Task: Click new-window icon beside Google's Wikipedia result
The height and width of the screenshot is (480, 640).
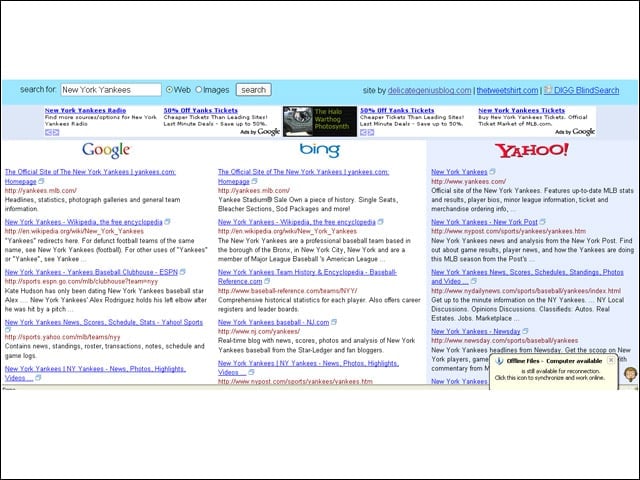Action: [167, 222]
